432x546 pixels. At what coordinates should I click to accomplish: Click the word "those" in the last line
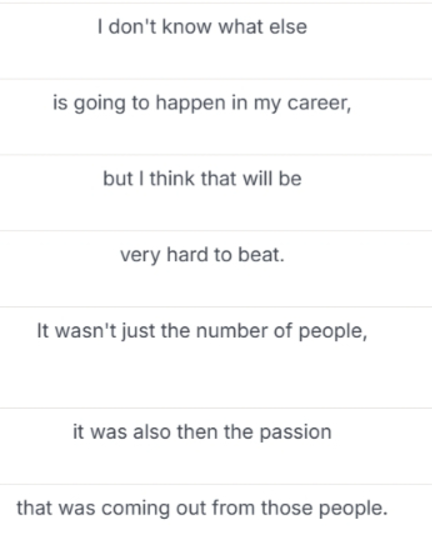287,508
